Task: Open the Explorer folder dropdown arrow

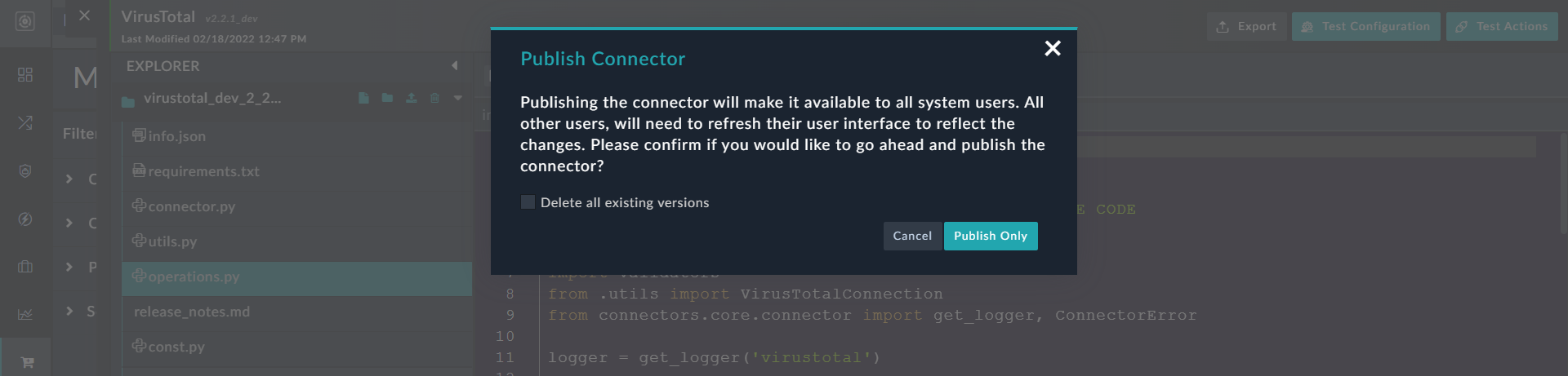Action: pyautogui.click(x=458, y=99)
